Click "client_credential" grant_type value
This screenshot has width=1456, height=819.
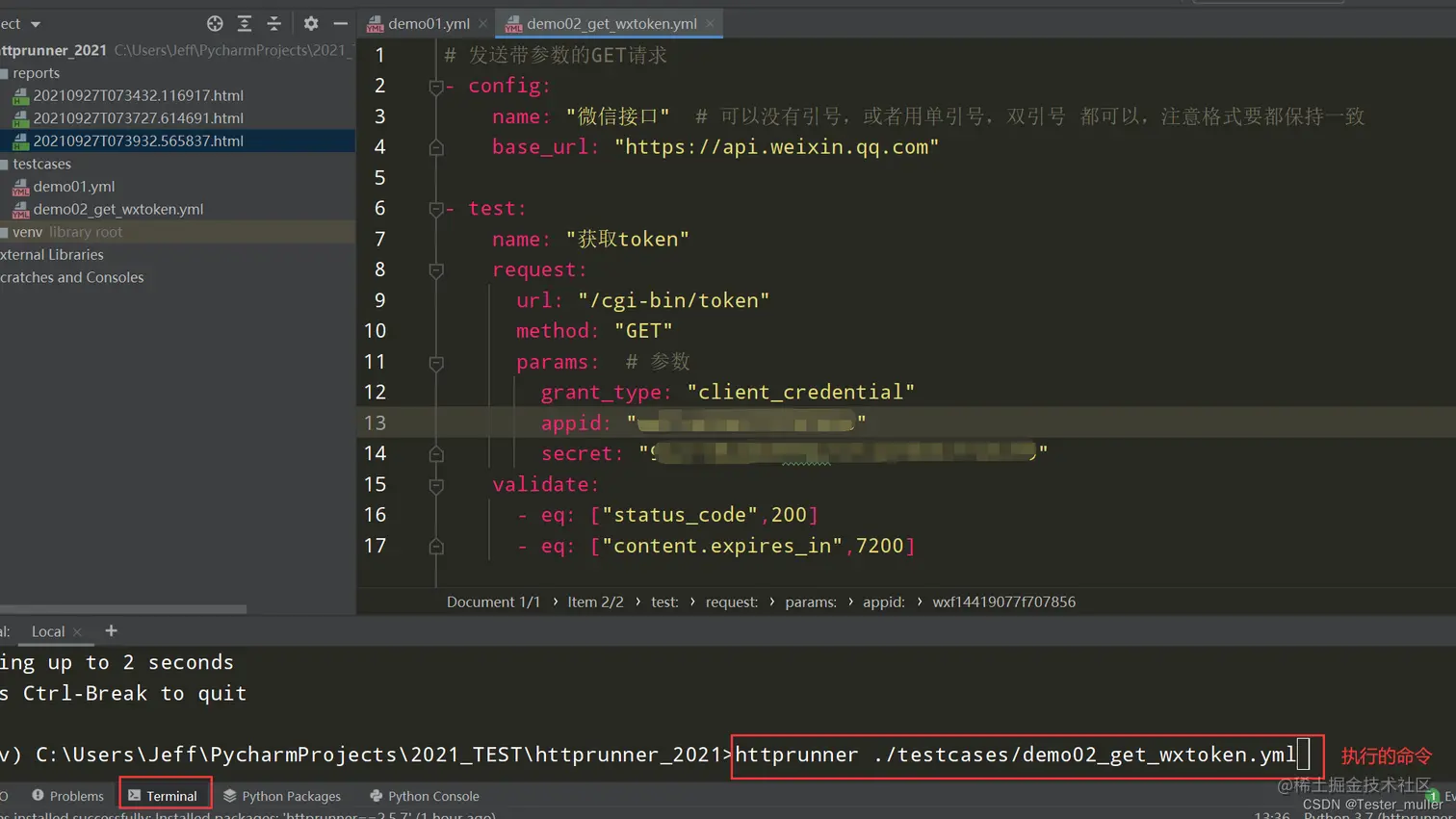pyautogui.click(x=800, y=393)
